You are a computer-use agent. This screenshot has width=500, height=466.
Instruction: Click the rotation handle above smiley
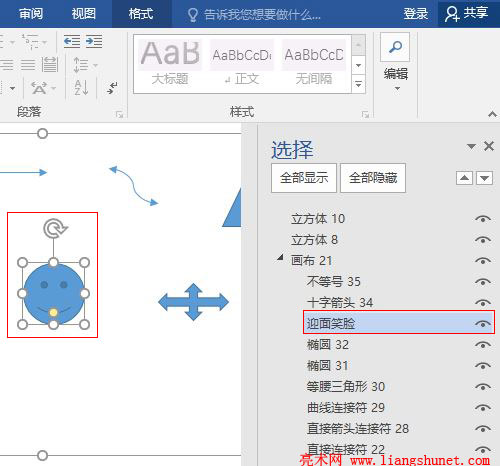(55, 228)
